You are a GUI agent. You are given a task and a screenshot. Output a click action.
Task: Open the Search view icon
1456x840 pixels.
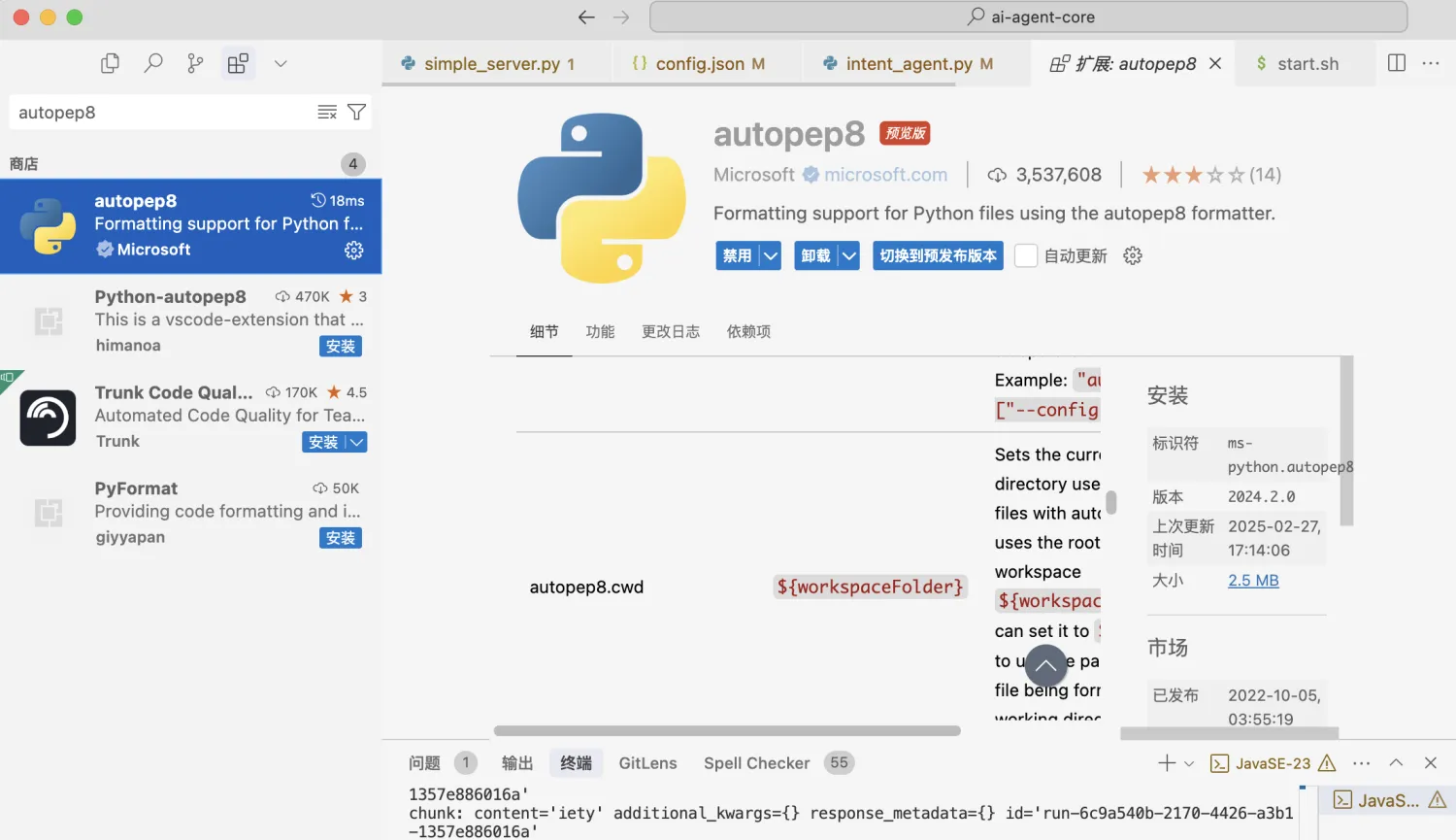point(152,64)
